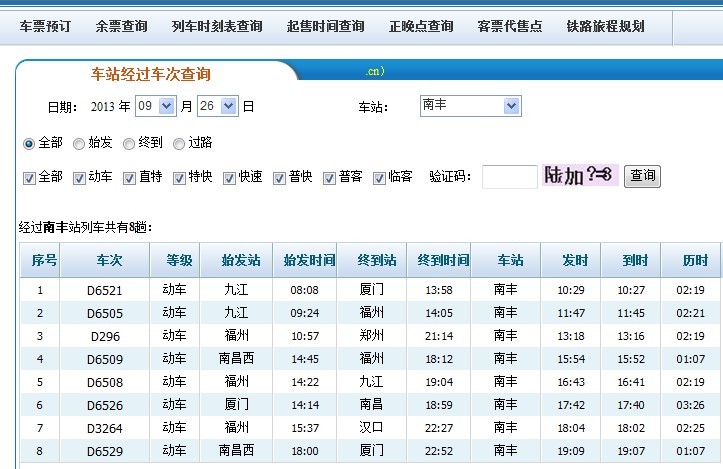Select the 过路 radio button
Viewport: 723px width, 469px height.
point(179,144)
